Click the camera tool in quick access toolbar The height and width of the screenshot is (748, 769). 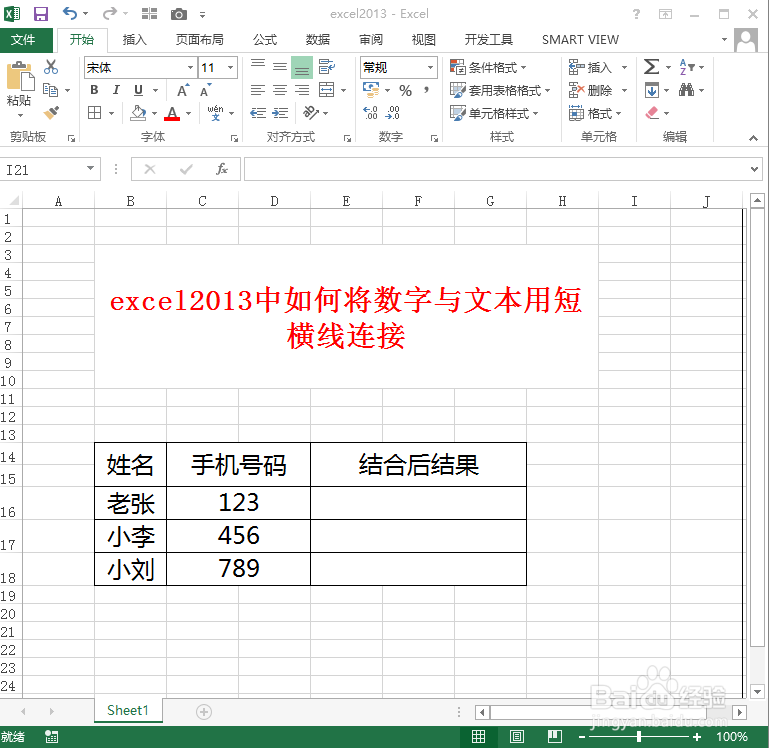179,14
